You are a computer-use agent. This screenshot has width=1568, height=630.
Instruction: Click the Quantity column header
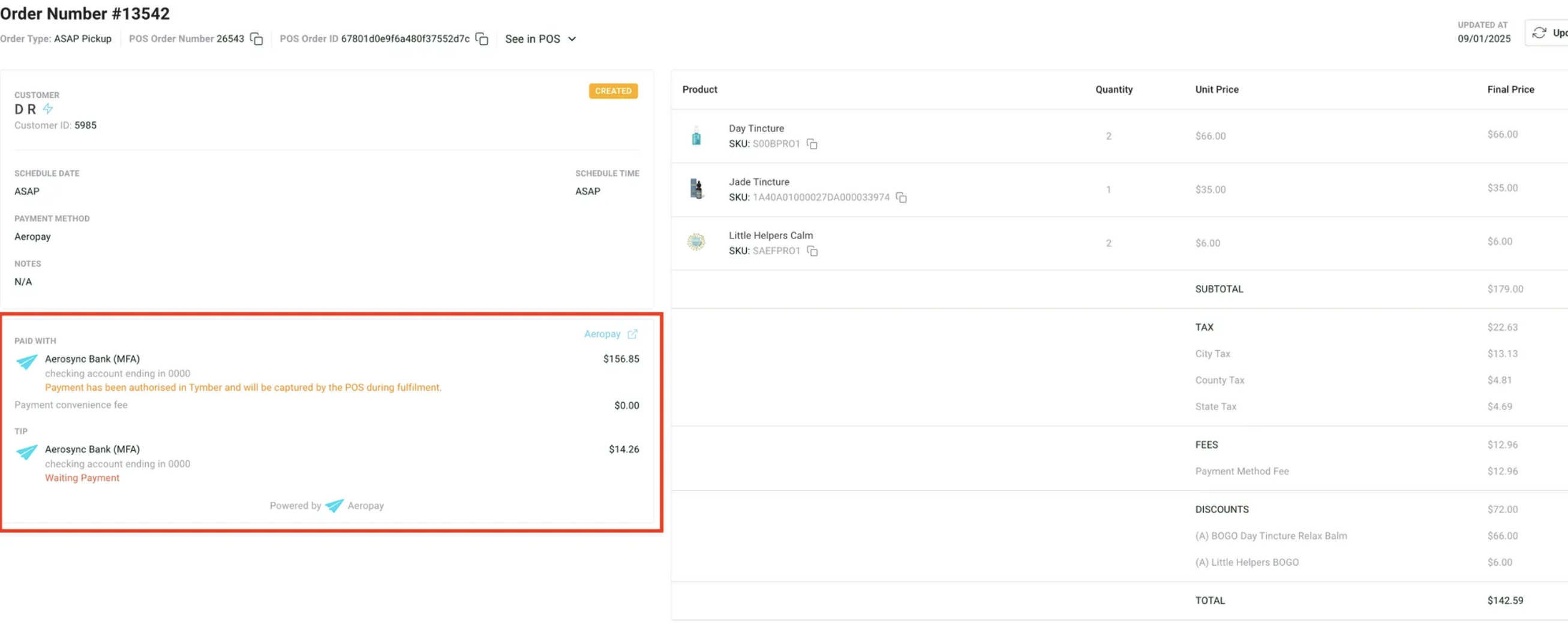(x=1114, y=89)
